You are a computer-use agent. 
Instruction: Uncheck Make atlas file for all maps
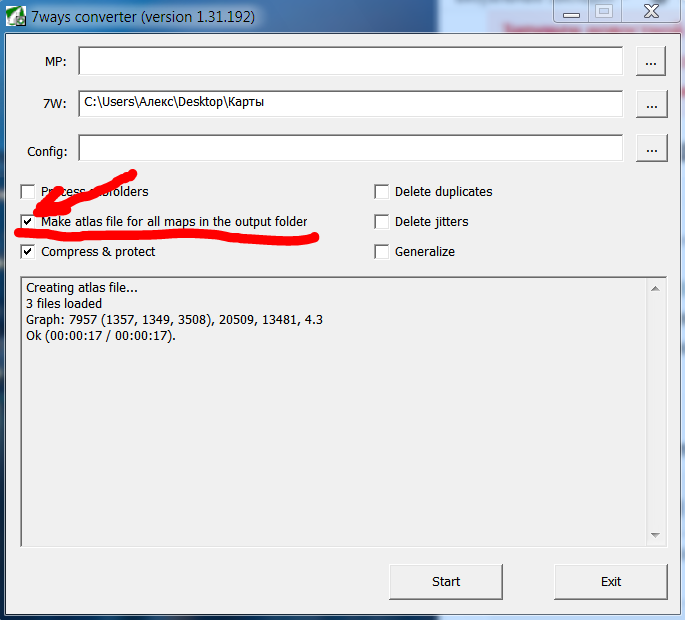(x=28, y=222)
